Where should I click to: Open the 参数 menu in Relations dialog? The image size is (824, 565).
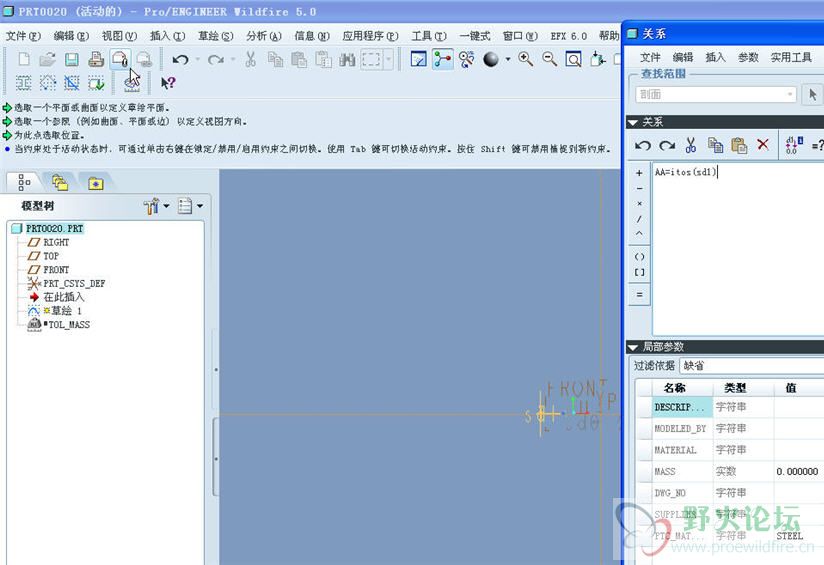[748, 57]
